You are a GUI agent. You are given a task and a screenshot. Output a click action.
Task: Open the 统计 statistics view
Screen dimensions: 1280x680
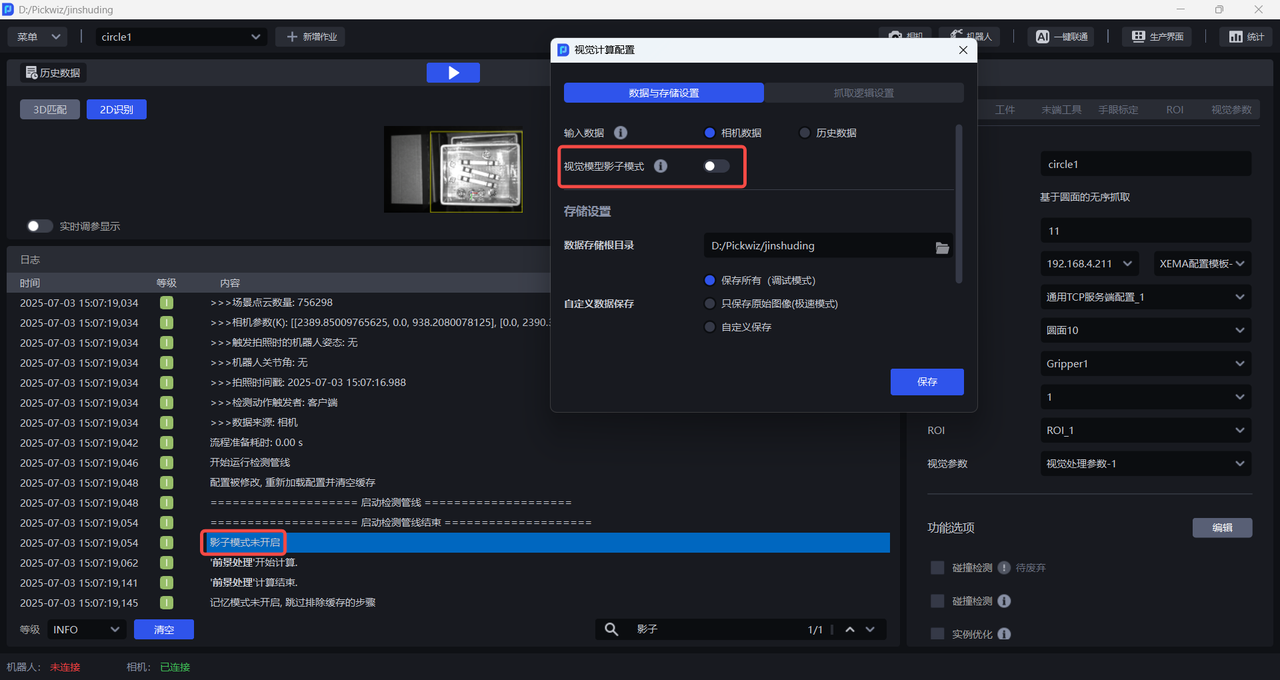(x=1245, y=37)
